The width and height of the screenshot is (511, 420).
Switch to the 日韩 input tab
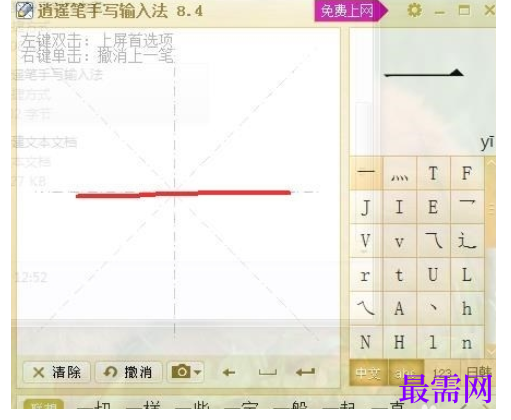[478, 373]
